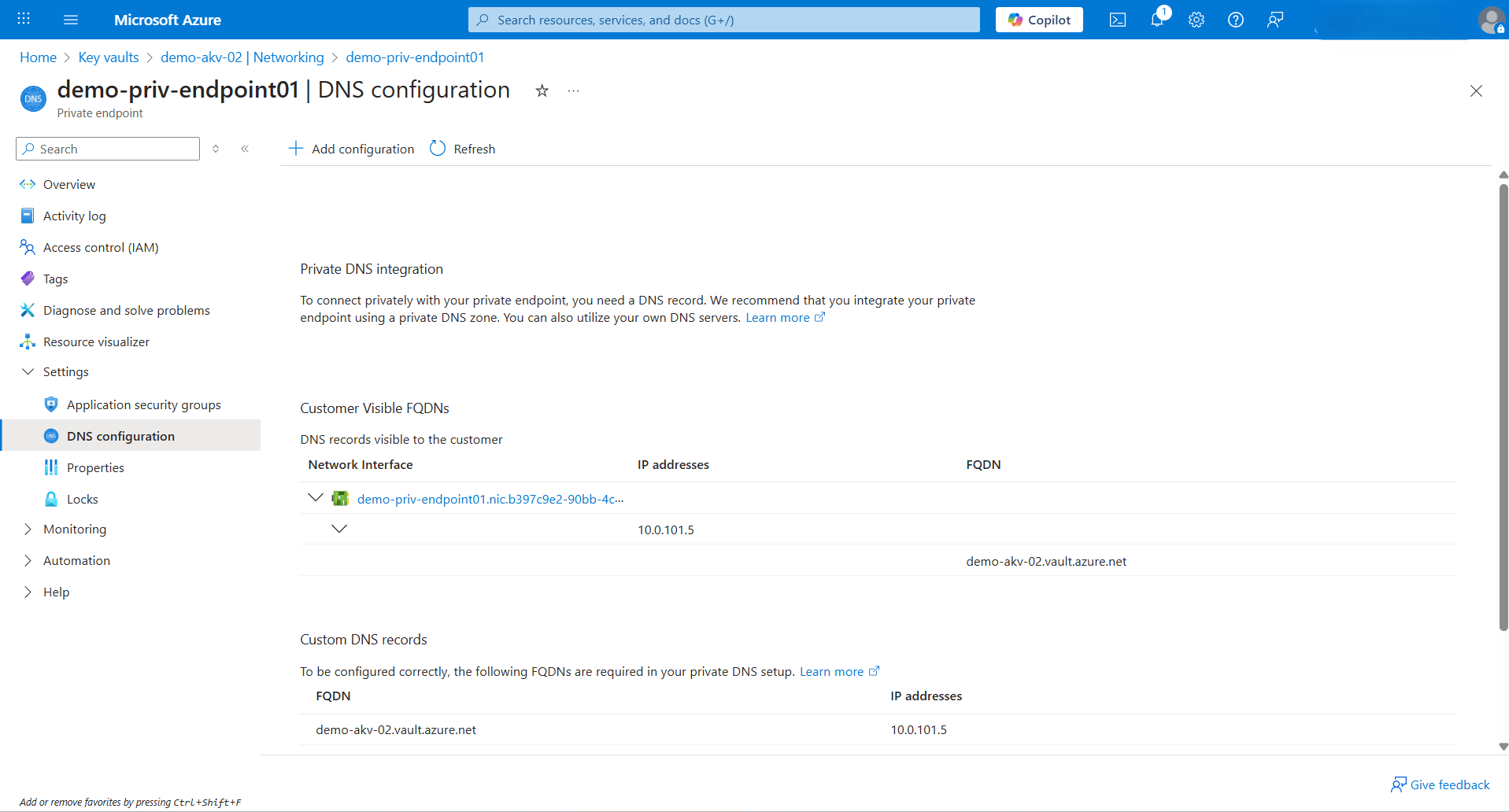Open Access control (IAM)

[99, 246]
